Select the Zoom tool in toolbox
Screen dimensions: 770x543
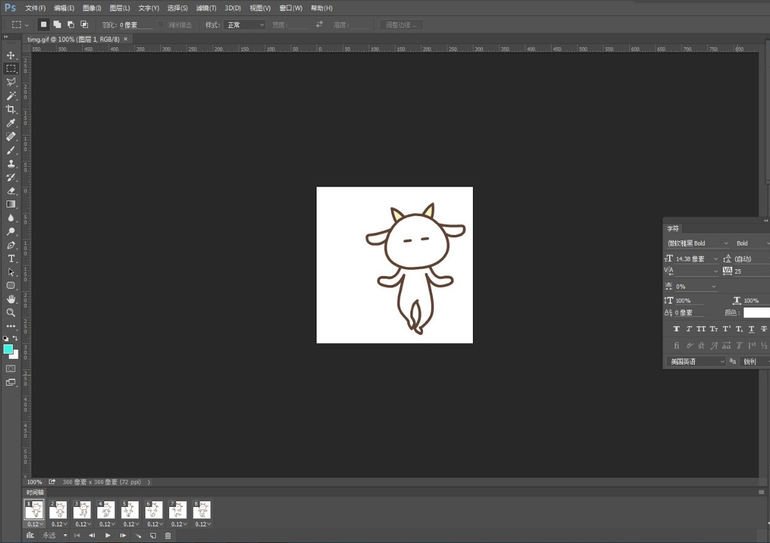pos(11,312)
